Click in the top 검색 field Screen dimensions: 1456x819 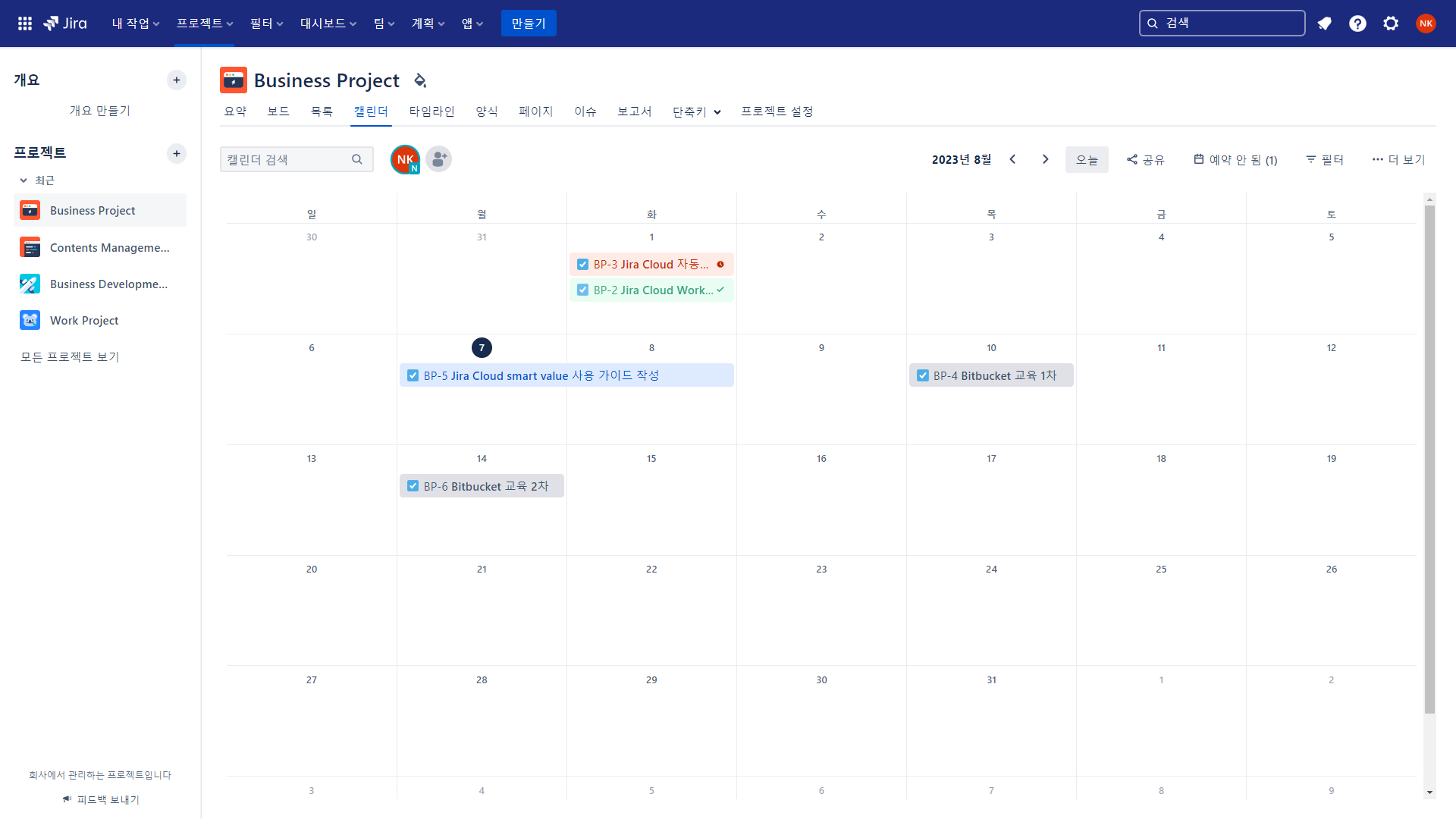1222,24
